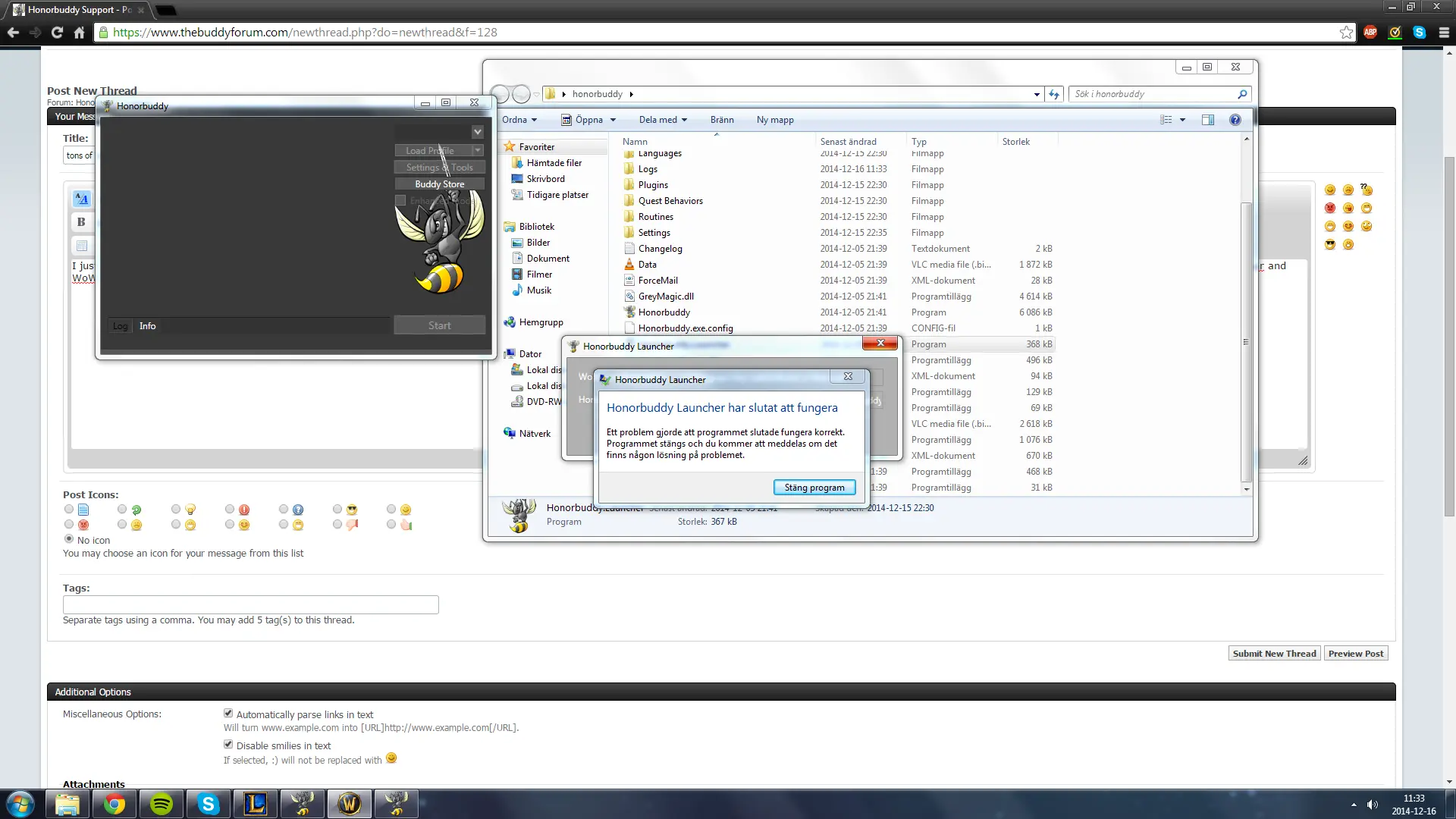Insert the angry red smiley

click(x=1330, y=208)
